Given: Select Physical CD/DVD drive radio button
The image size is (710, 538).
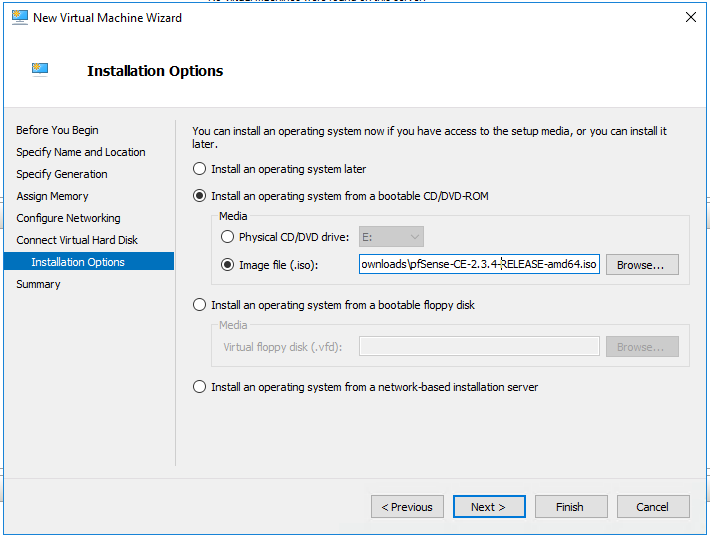Looking at the screenshot, I should 228,237.
